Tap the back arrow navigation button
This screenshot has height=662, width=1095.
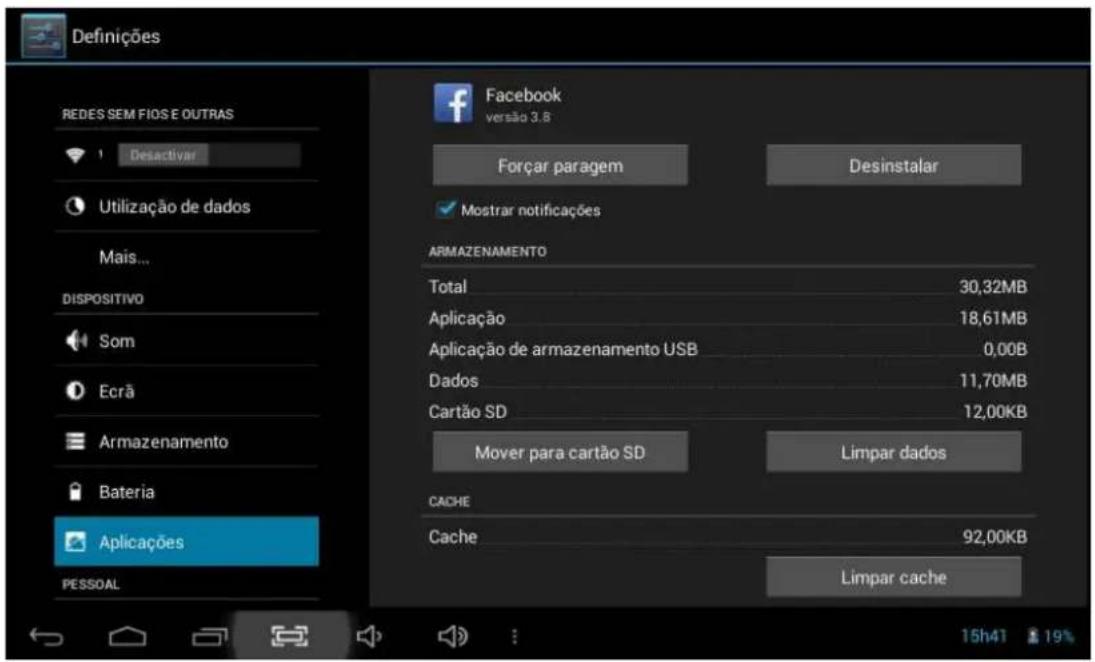[46, 636]
